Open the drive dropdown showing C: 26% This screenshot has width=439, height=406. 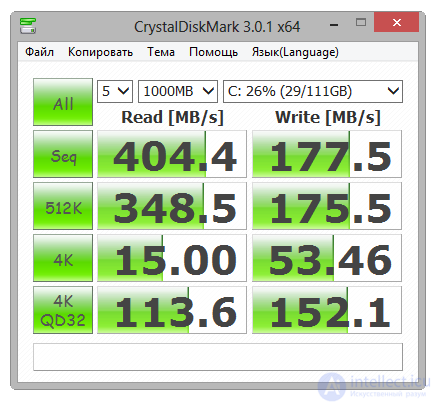tap(313, 91)
